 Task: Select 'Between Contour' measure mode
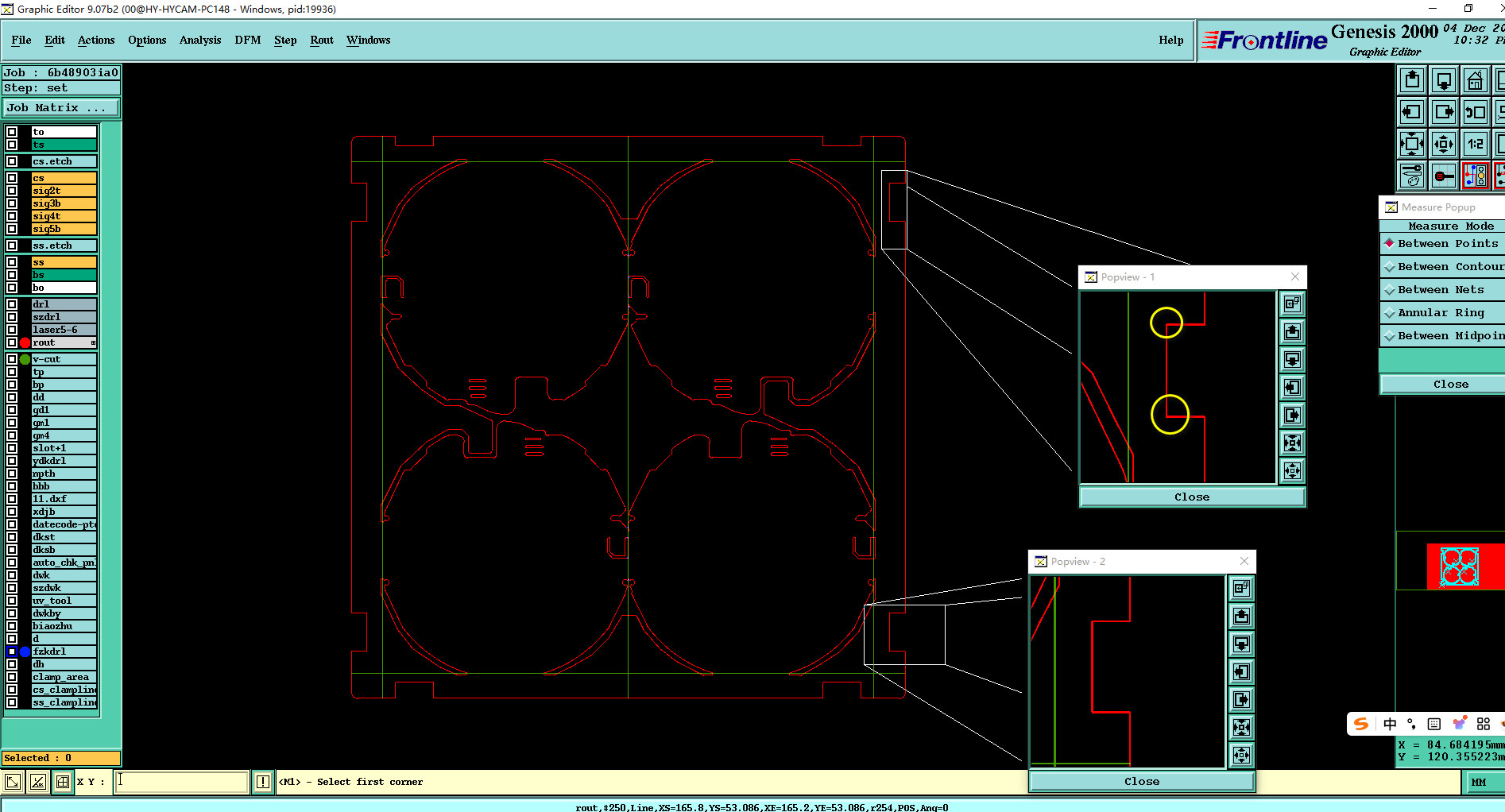(1442, 267)
